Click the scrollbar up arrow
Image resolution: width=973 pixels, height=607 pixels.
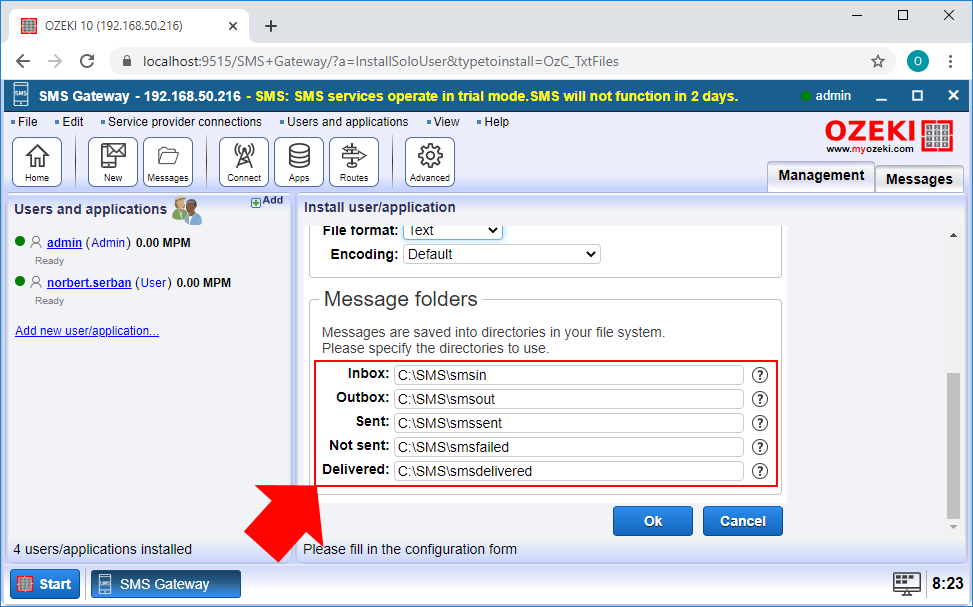point(953,235)
